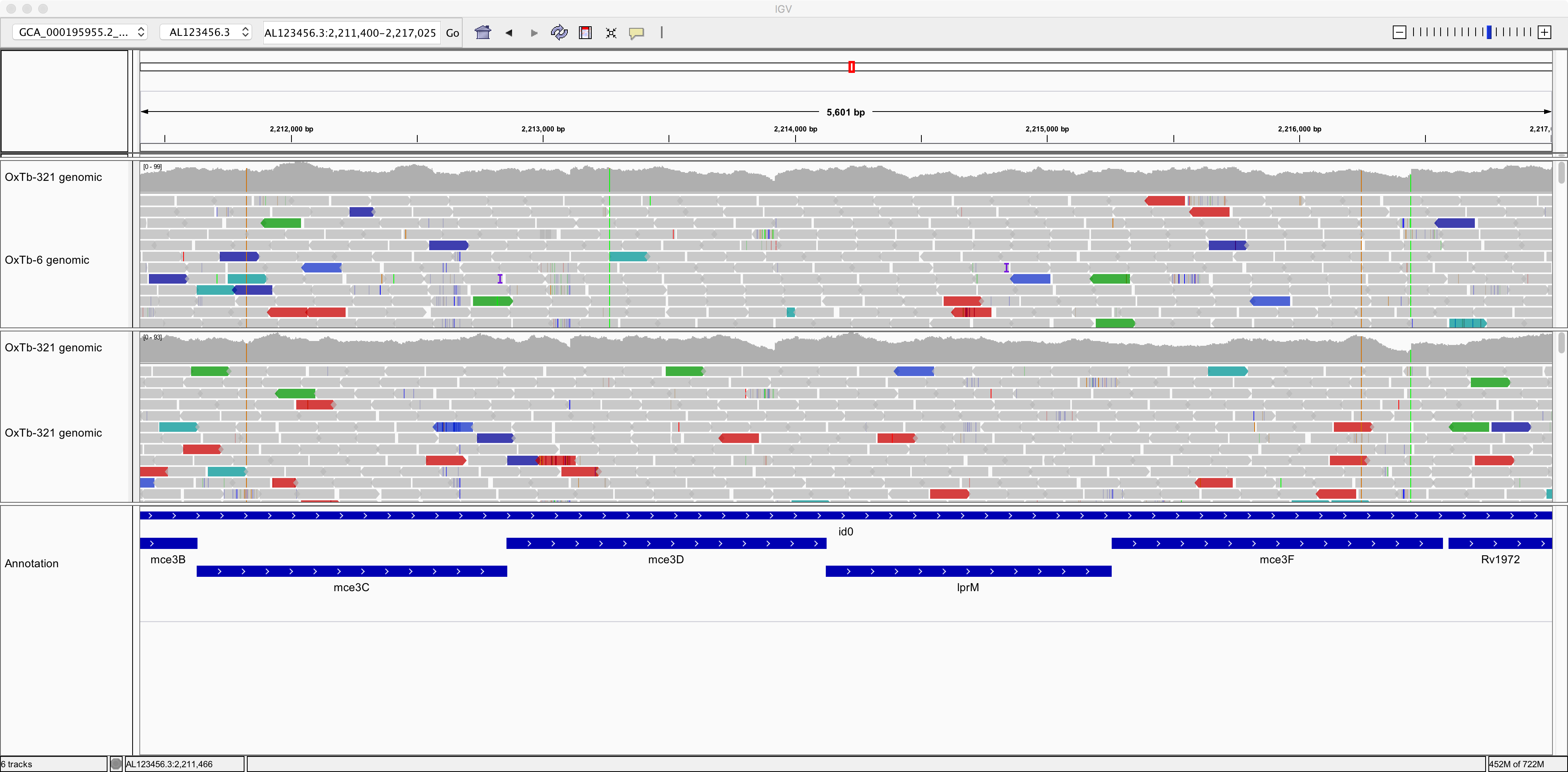Image resolution: width=1568 pixels, height=772 pixels.
Task: Click the memory usage indicator in status bar
Action: 1516,764
